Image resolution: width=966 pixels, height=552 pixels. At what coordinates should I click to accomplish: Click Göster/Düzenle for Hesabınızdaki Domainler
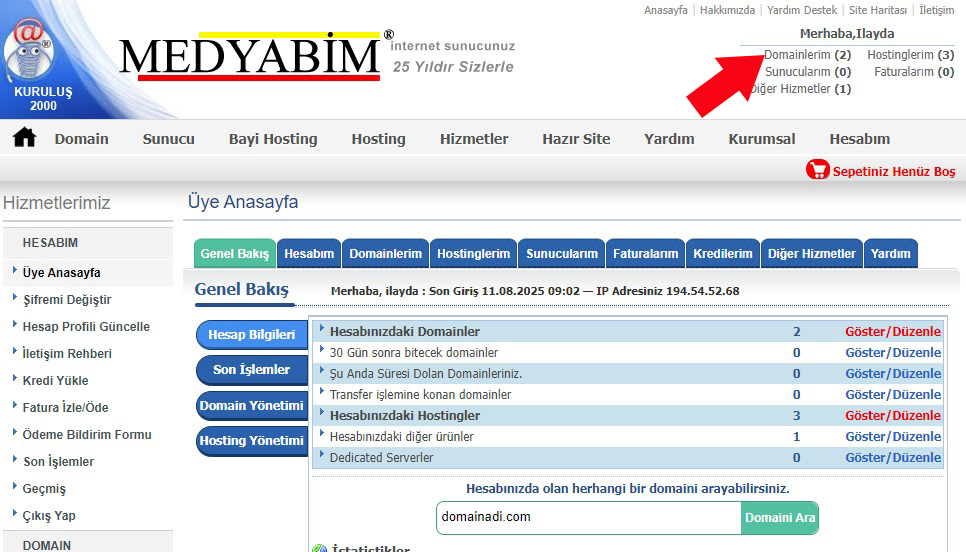pyautogui.click(x=893, y=331)
